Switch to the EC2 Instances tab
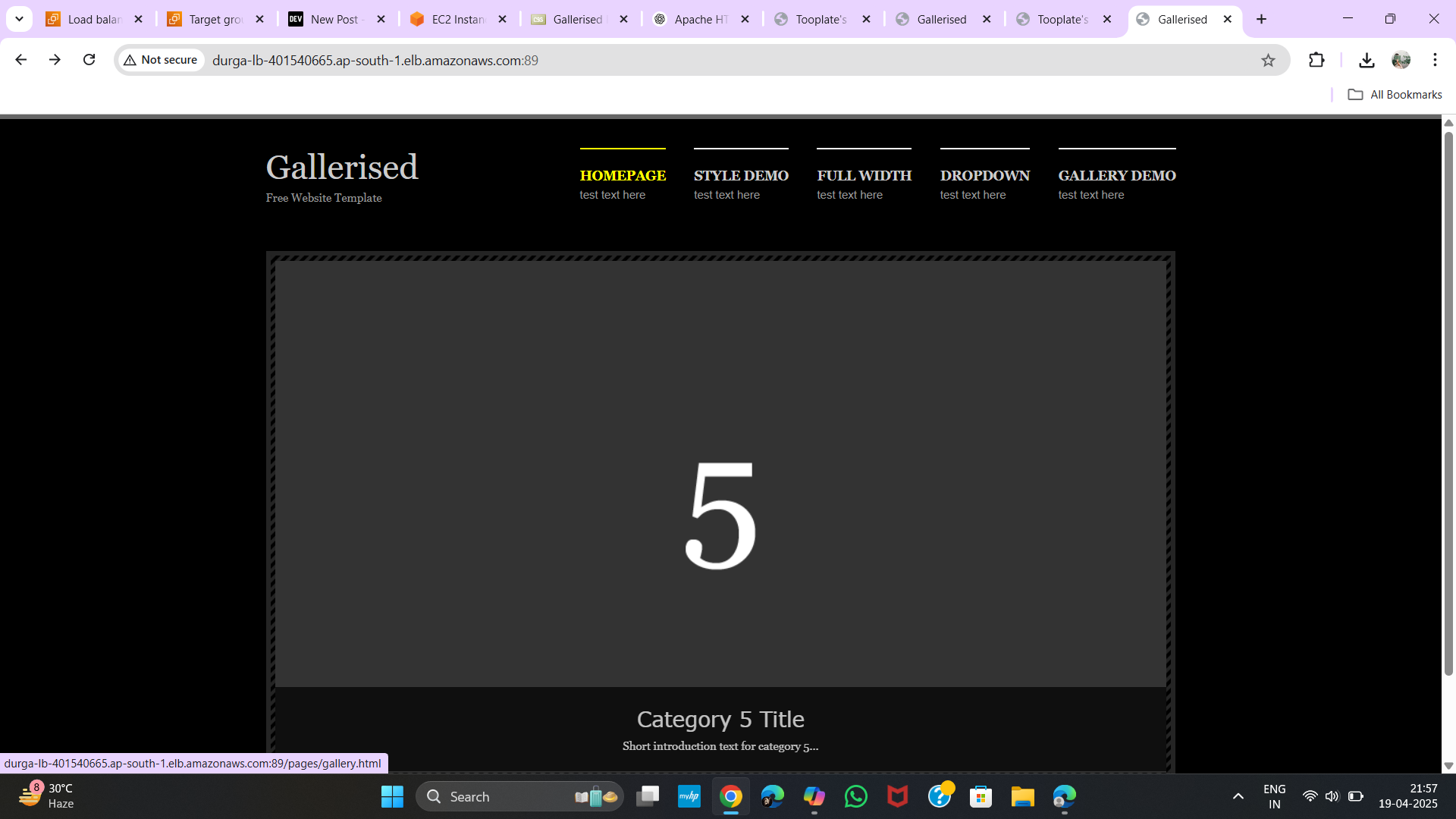 [x=447, y=19]
